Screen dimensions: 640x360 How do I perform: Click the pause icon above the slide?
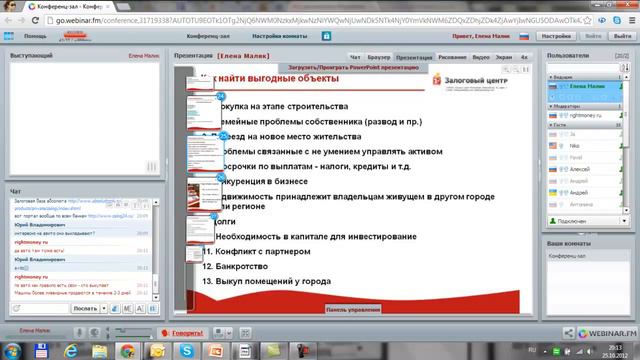coord(526,70)
